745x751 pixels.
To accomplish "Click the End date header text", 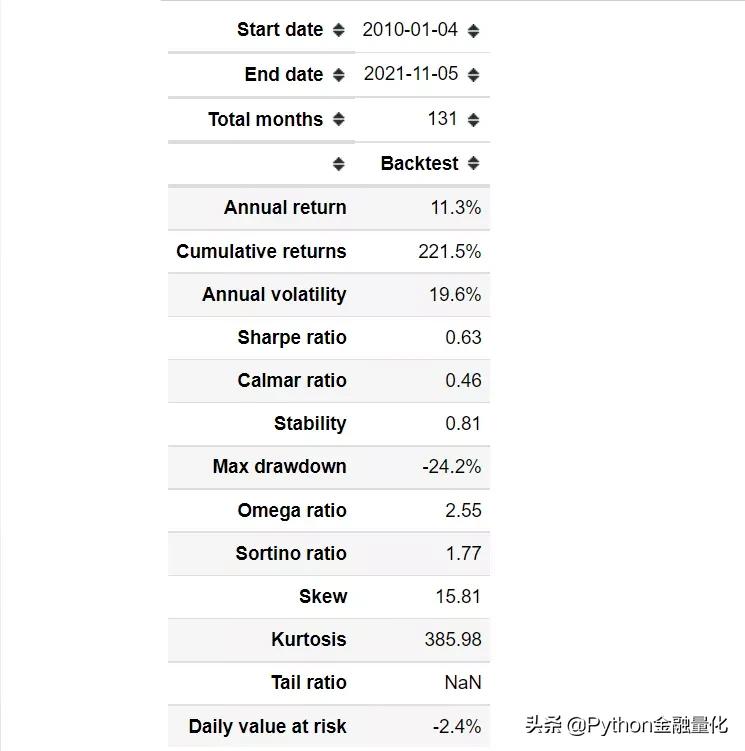I will [x=283, y=75].
